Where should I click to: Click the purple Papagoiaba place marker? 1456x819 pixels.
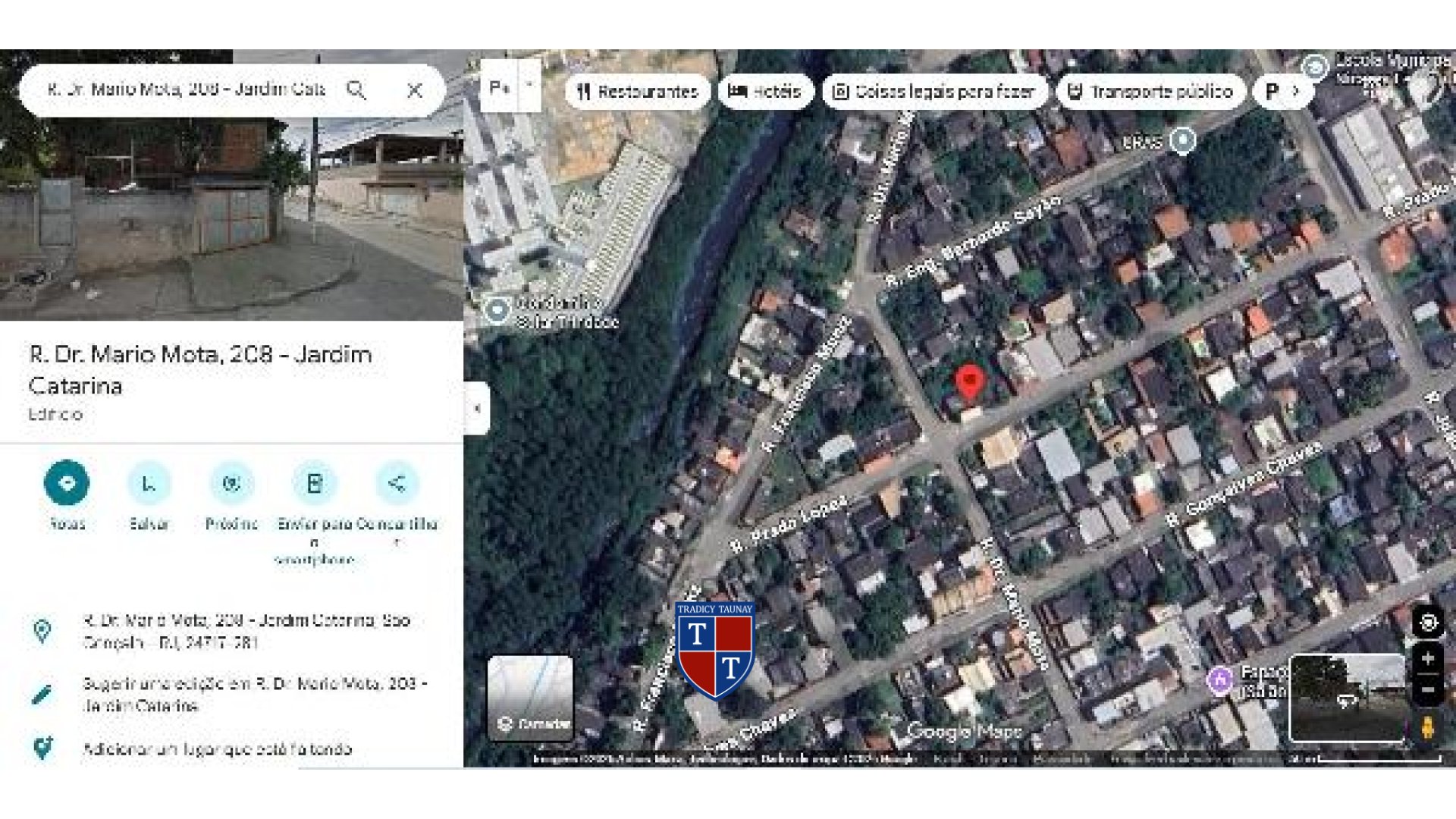[1219, 679]
